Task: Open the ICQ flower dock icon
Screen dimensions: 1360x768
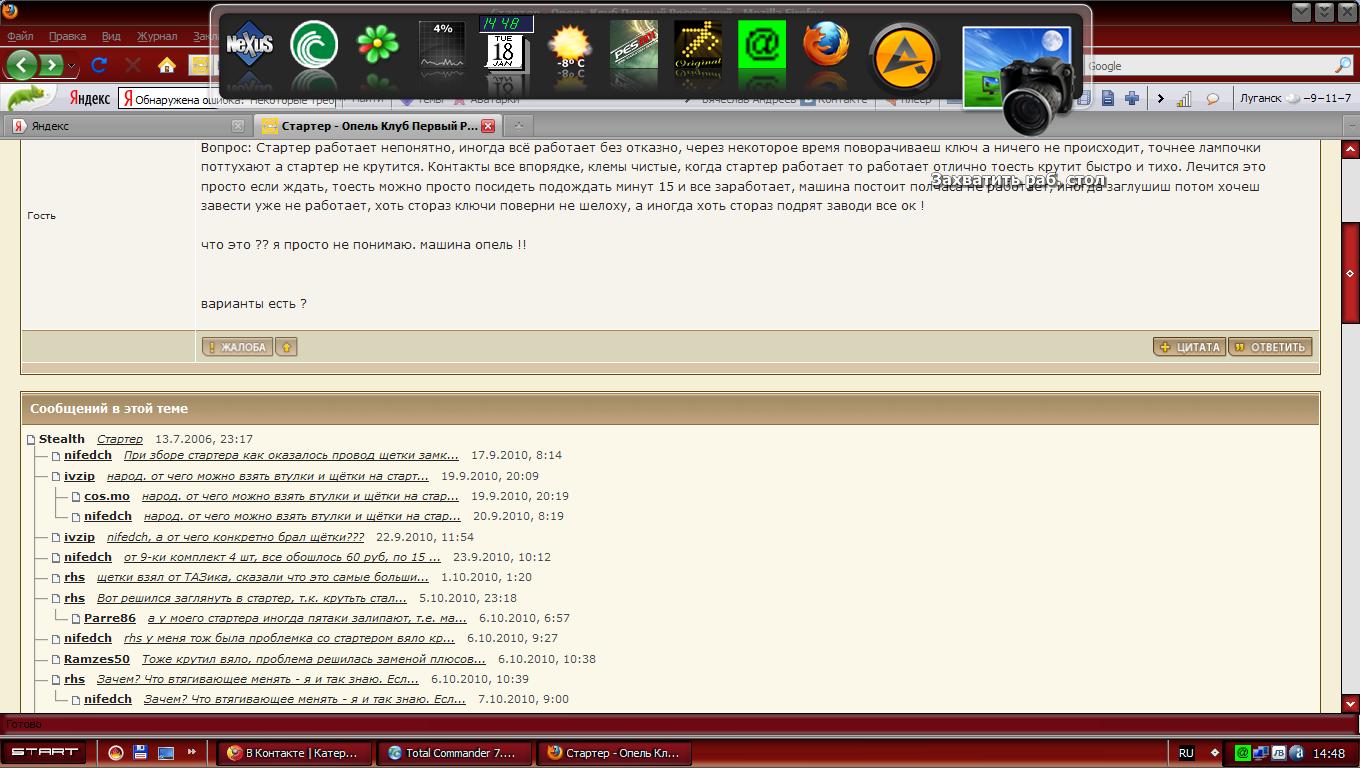Action: point(378,46)
